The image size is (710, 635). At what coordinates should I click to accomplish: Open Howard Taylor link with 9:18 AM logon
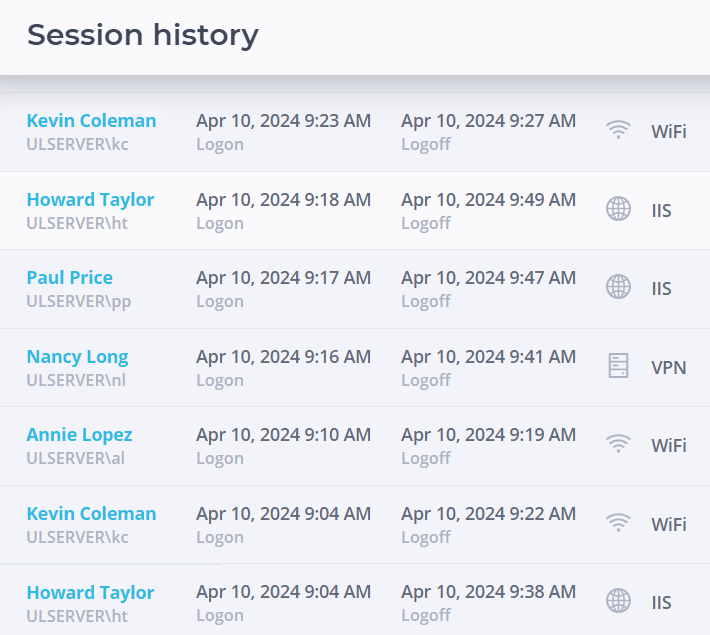pyautogui.click(x=91, y=200)
